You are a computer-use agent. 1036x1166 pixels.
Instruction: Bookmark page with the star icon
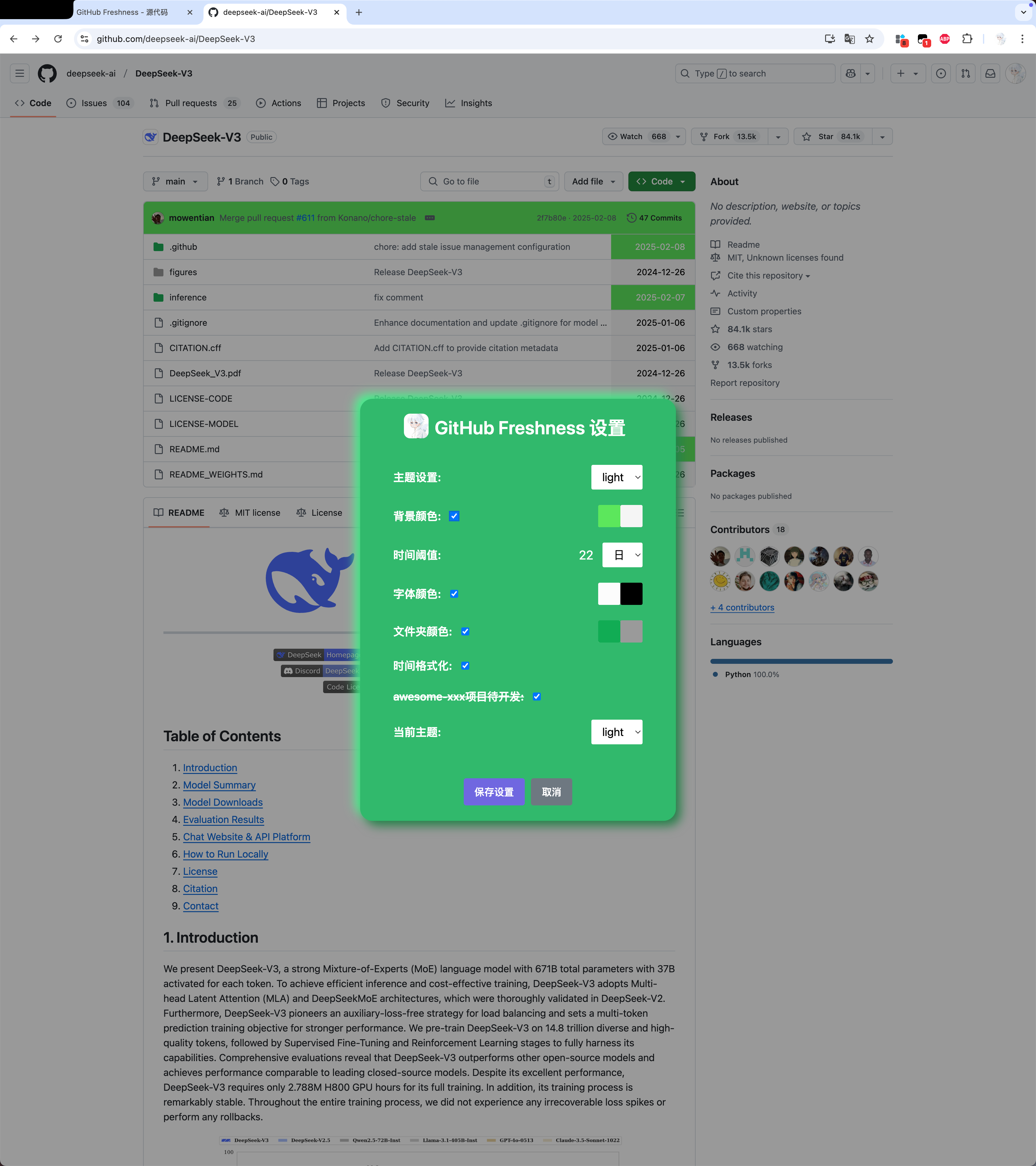click(x=869, y=39)
